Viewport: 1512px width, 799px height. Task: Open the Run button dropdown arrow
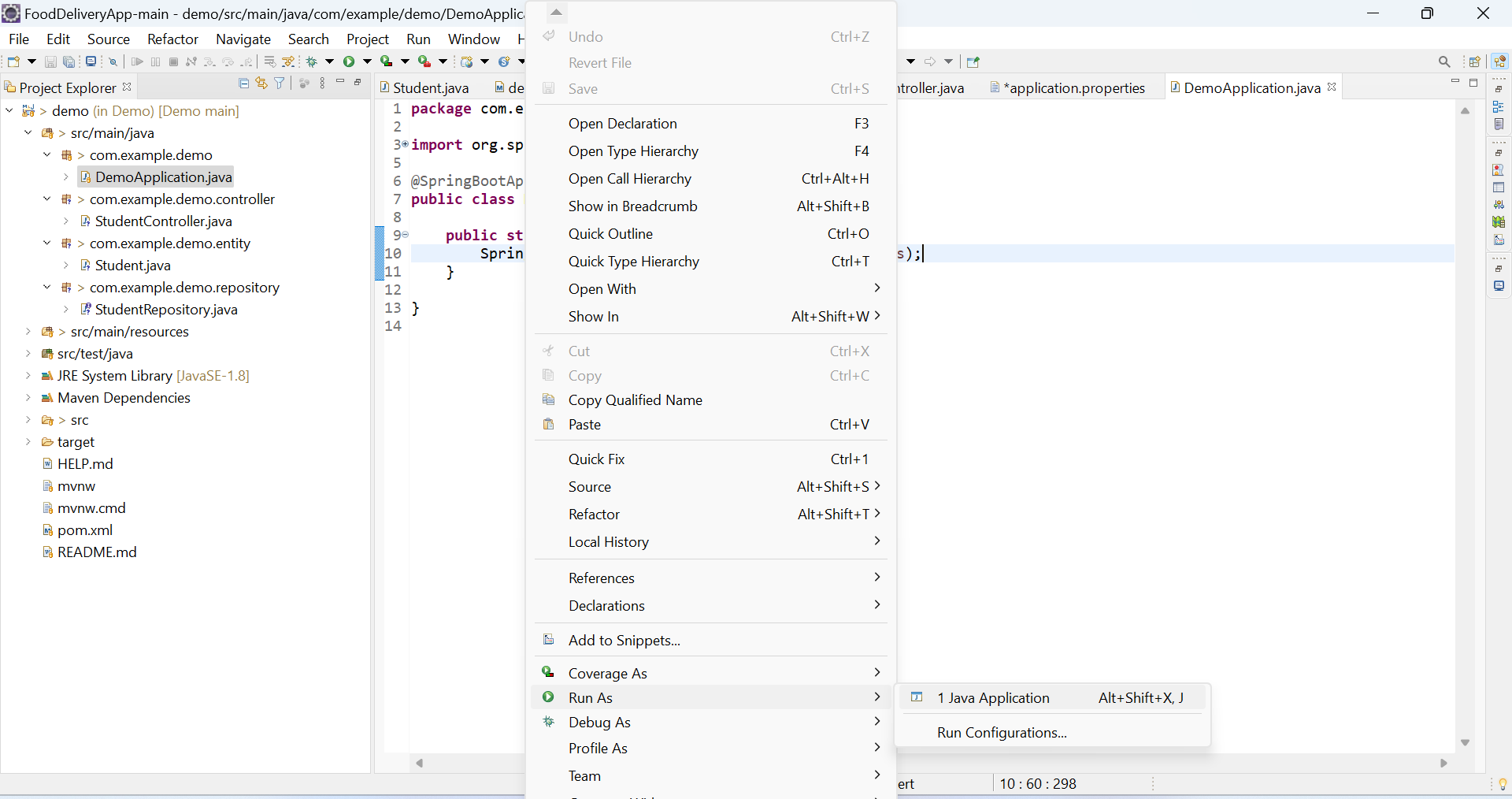click(x=367, y=62)
